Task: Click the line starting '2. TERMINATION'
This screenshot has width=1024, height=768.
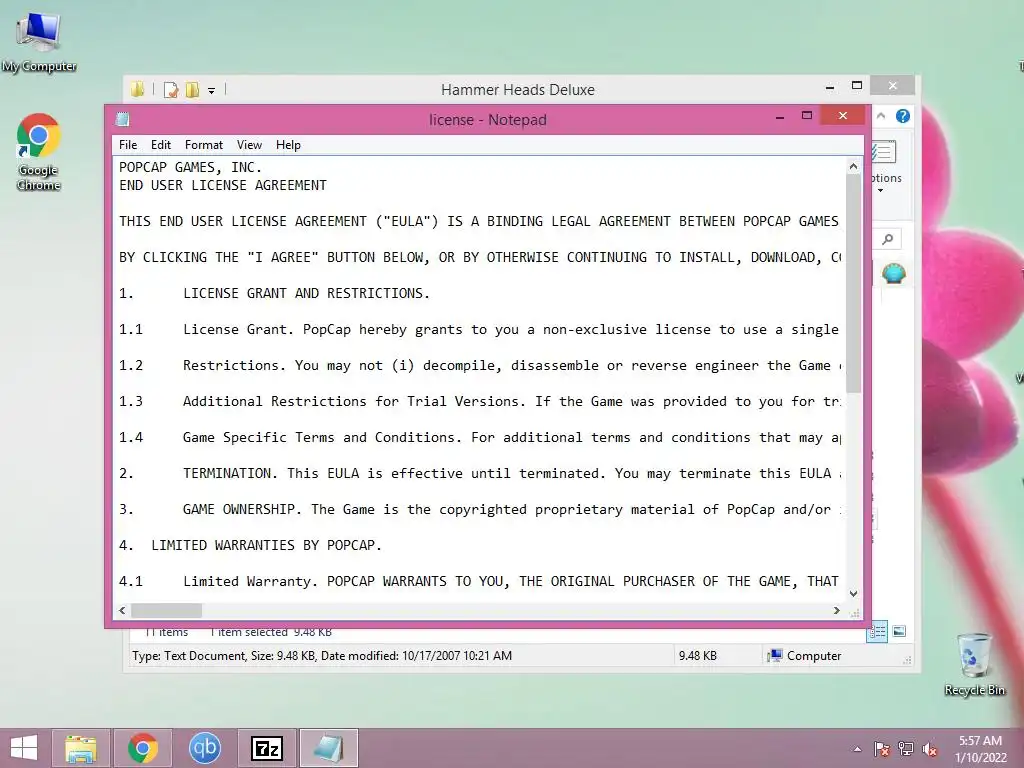Action: (x=480, y=473)
